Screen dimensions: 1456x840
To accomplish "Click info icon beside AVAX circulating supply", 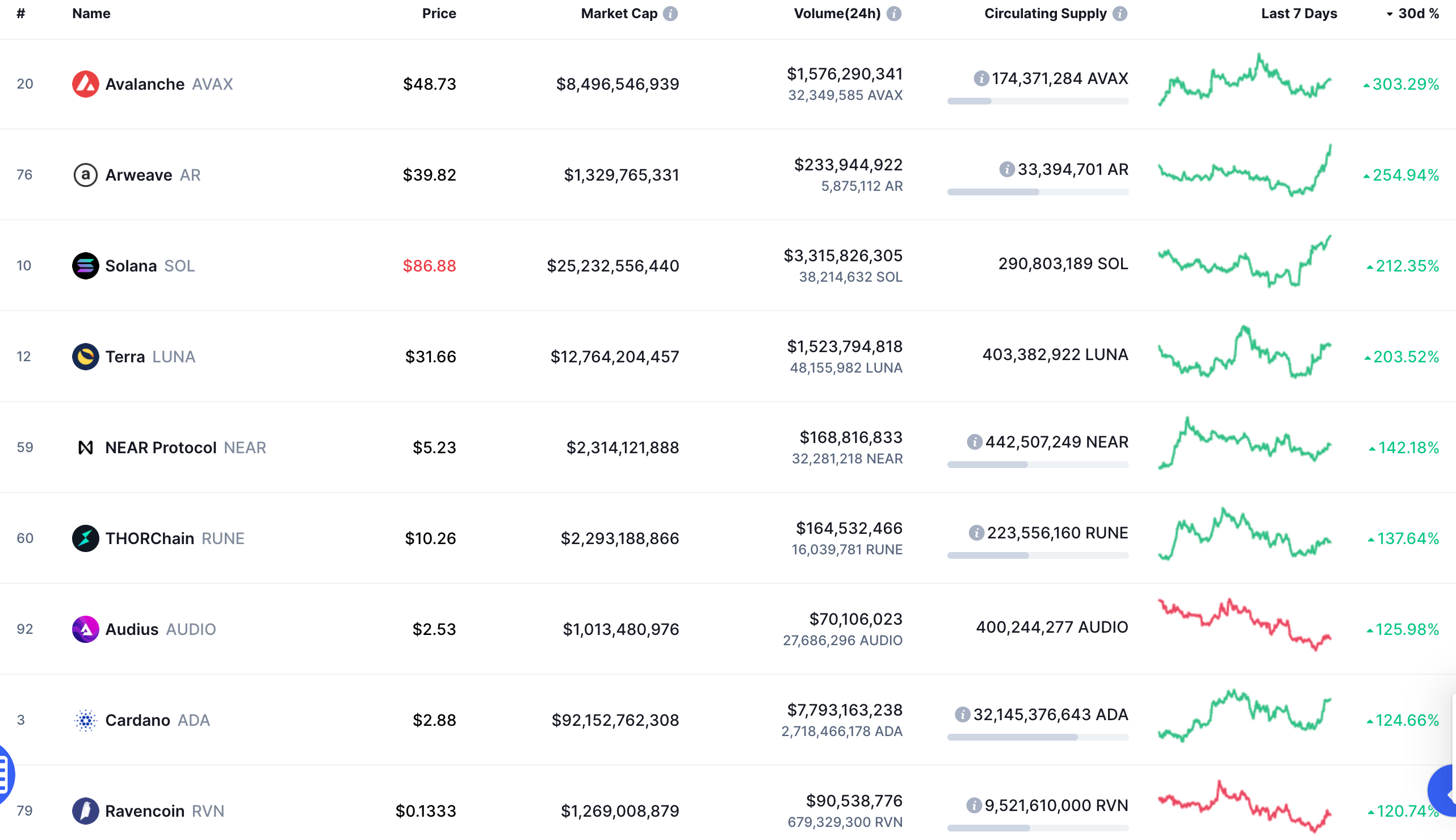I will point(981,78).
